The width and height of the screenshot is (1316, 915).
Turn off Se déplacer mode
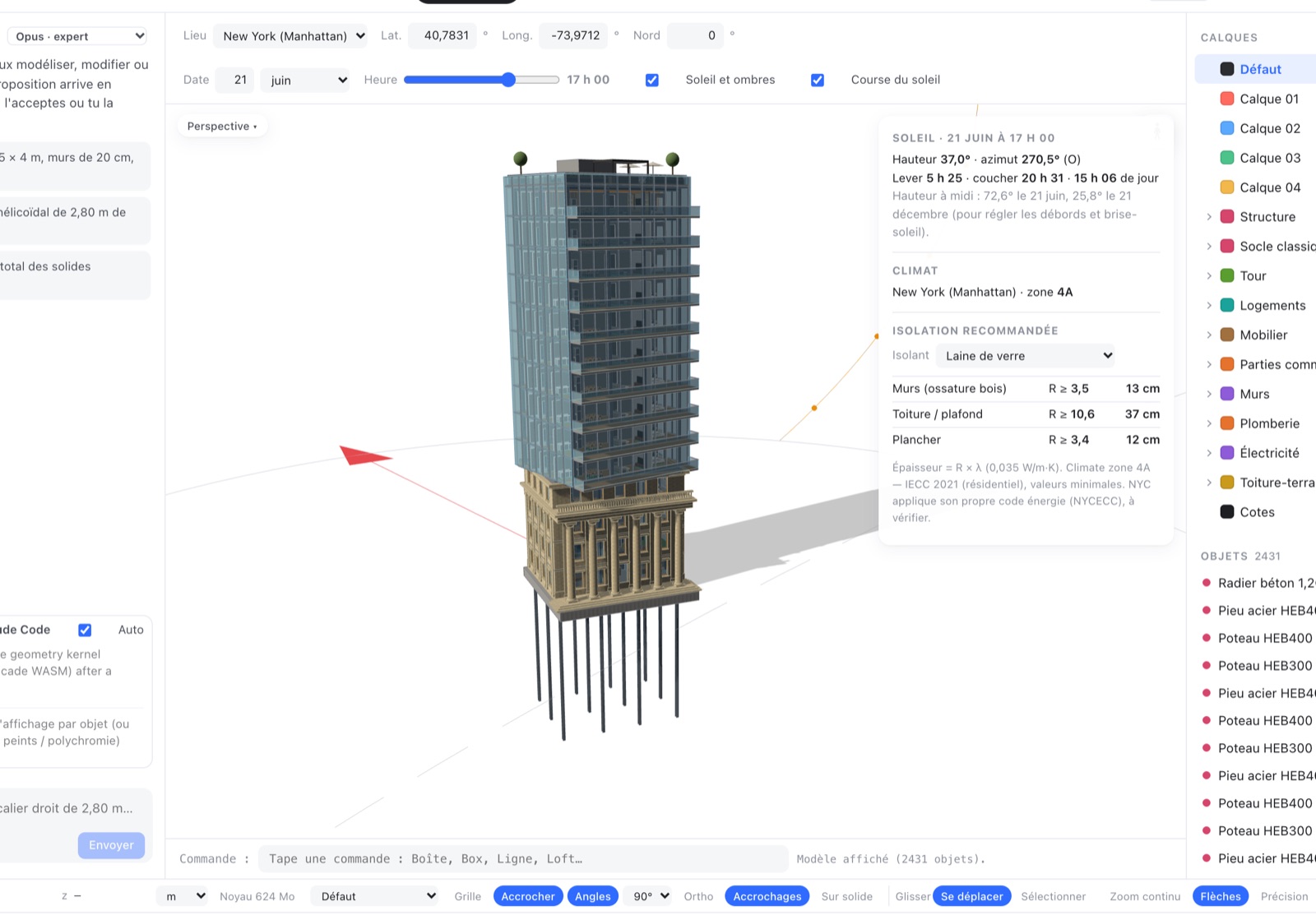tap(972, 896)
